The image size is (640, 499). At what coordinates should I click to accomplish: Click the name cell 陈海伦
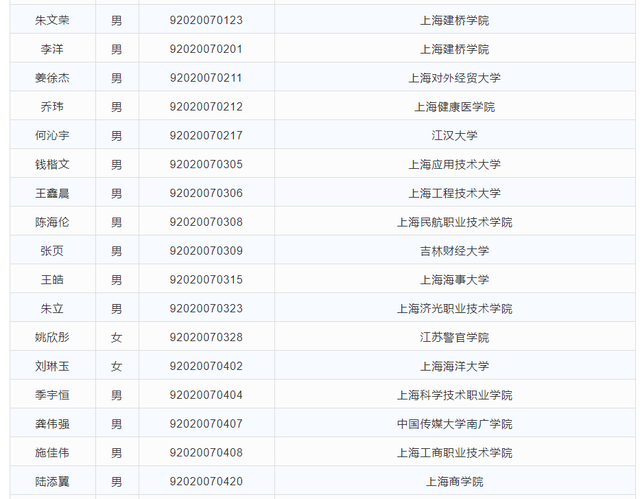(52, 222)
